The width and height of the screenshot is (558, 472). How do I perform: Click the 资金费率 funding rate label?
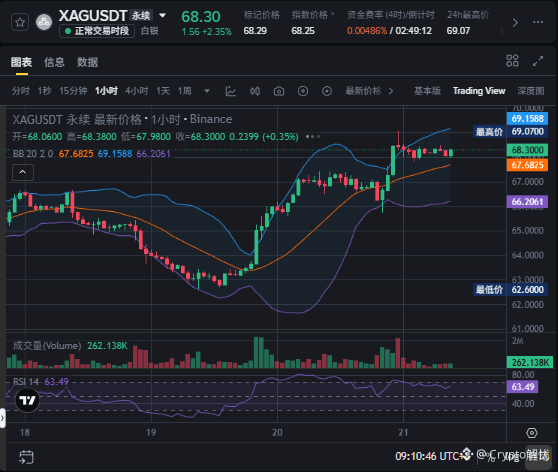click(x=391, y=15)
